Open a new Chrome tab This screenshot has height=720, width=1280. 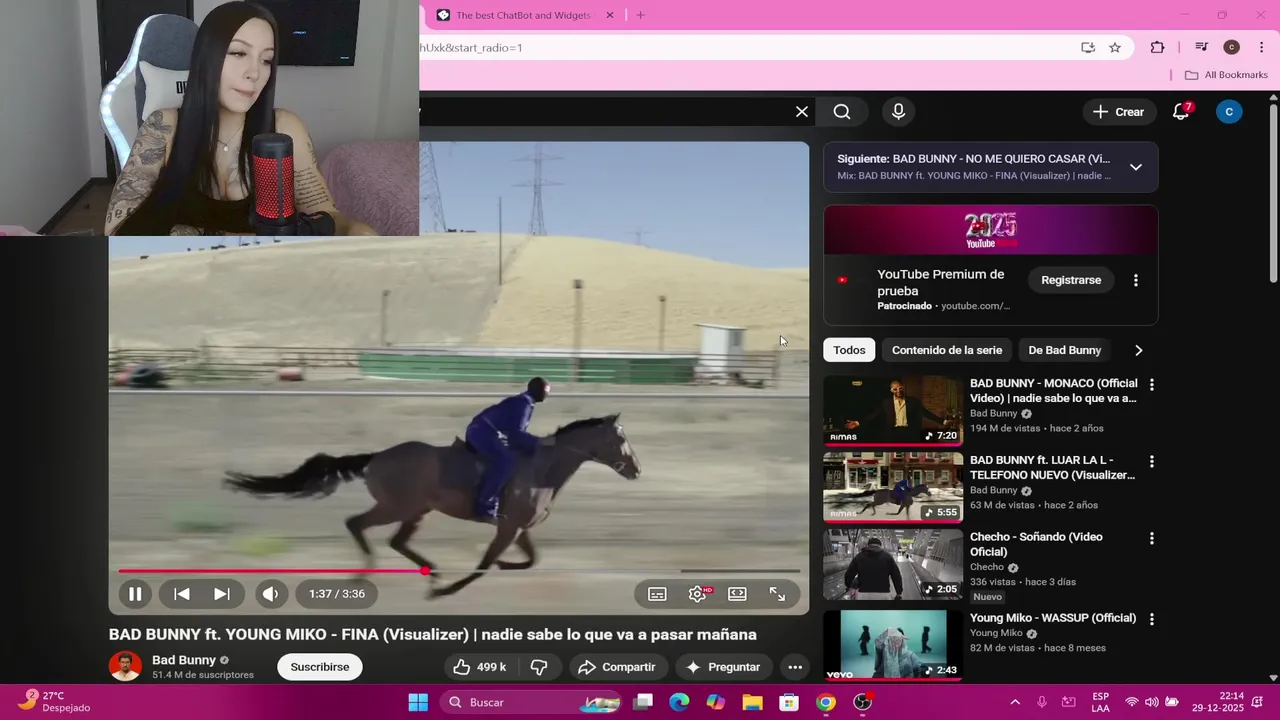coord(641,15)
